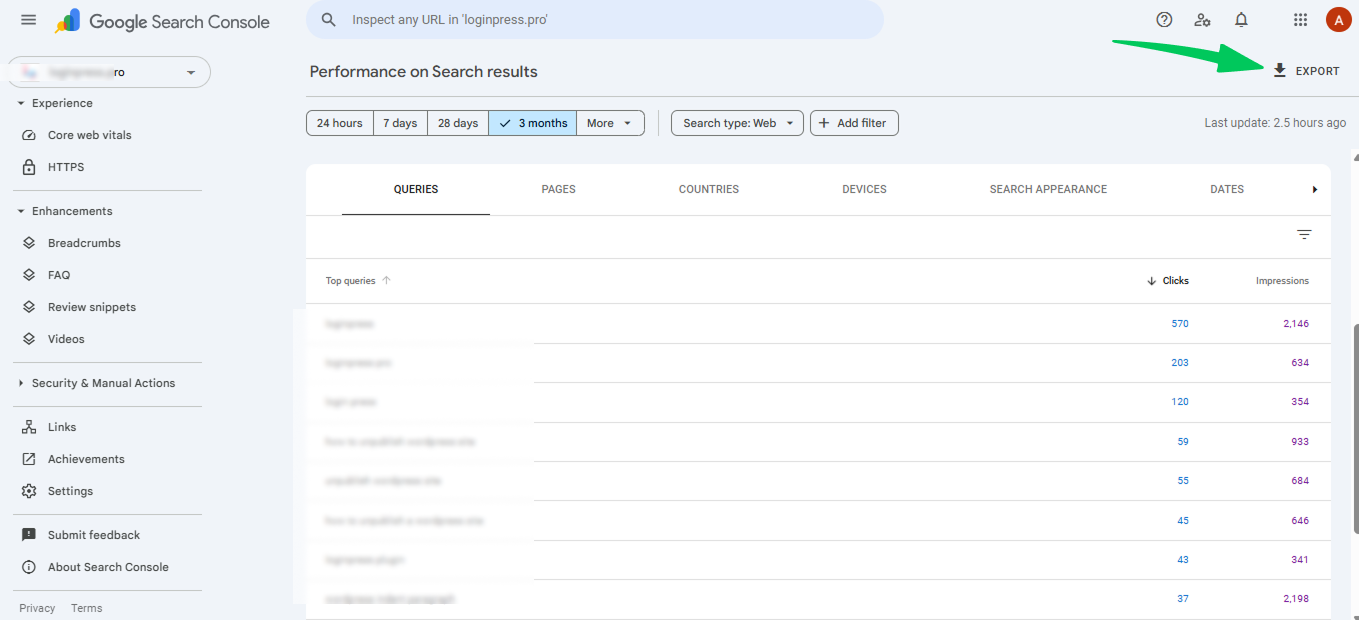Open the table filter rows icon
The image size is (1359, 620).
pyautogui.click(x=1304, y=235)
